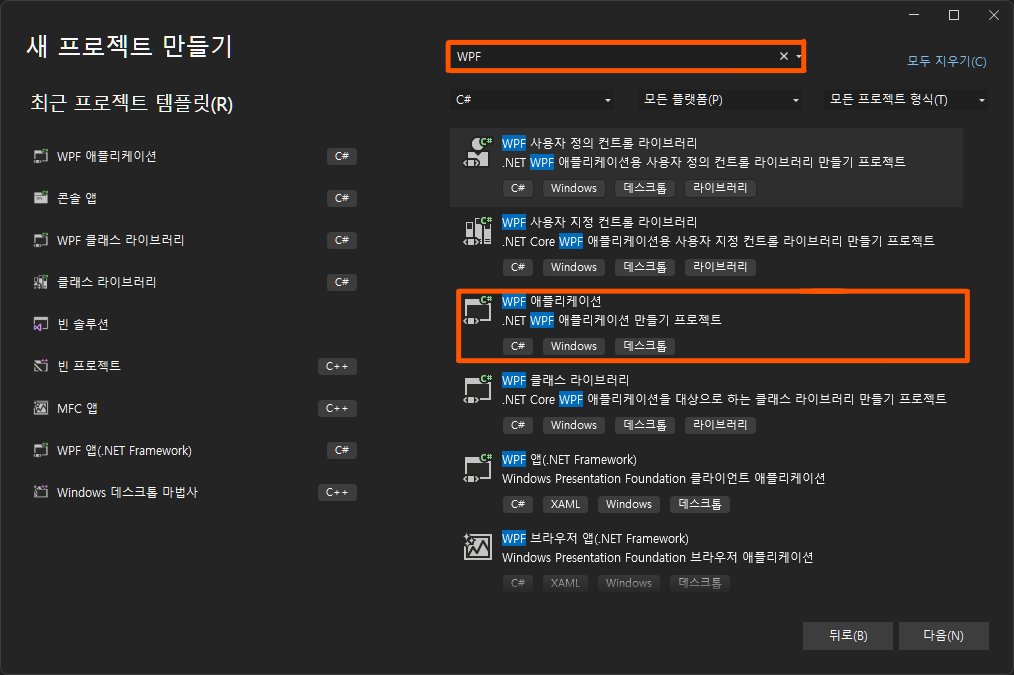This screenshot has height=675, width=1014.
Task: Choose recent template 빈 솔루션
Action: (x=194, y=324)
